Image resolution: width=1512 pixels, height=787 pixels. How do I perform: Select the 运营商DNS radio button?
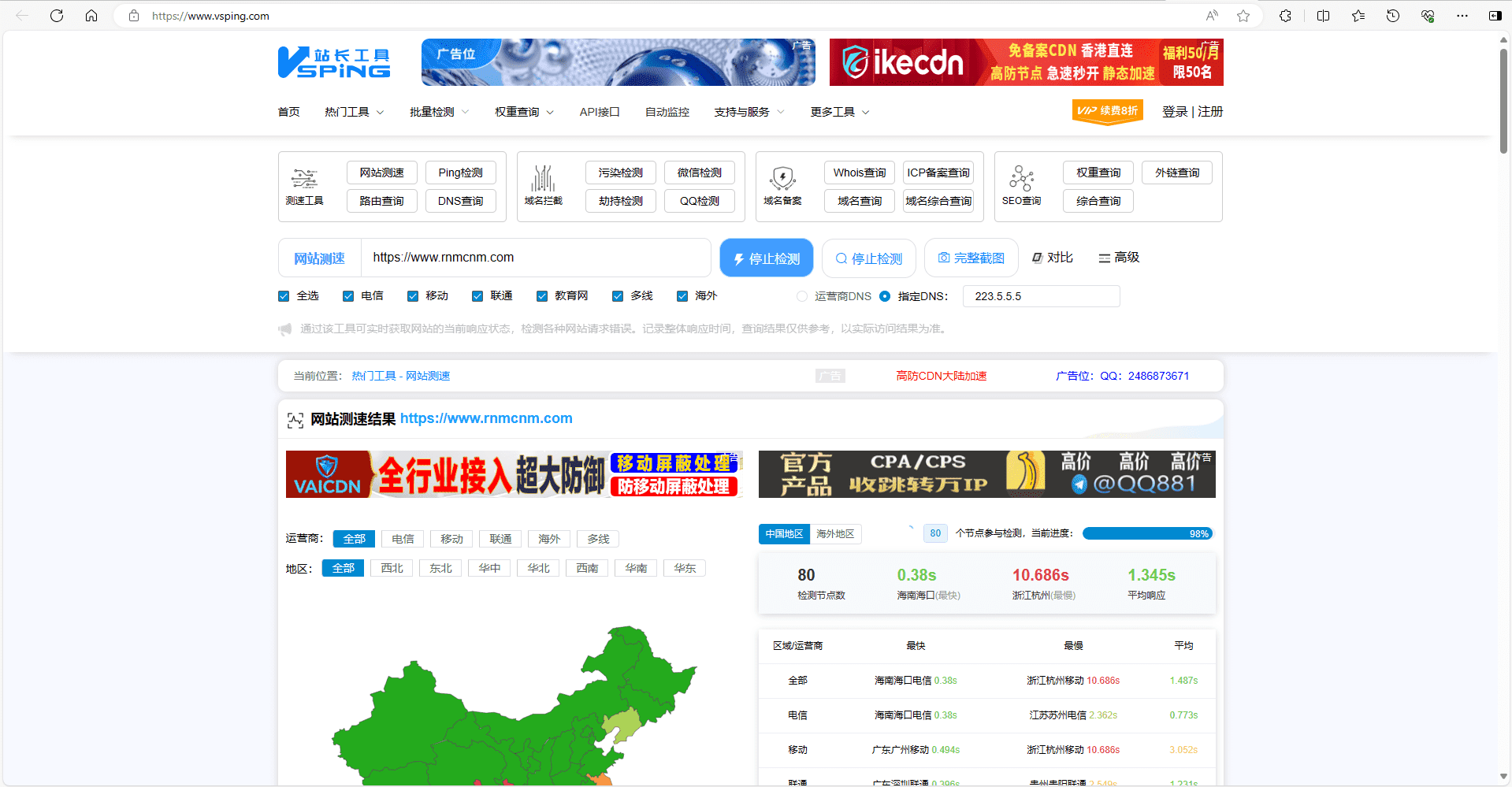point(801,296)
